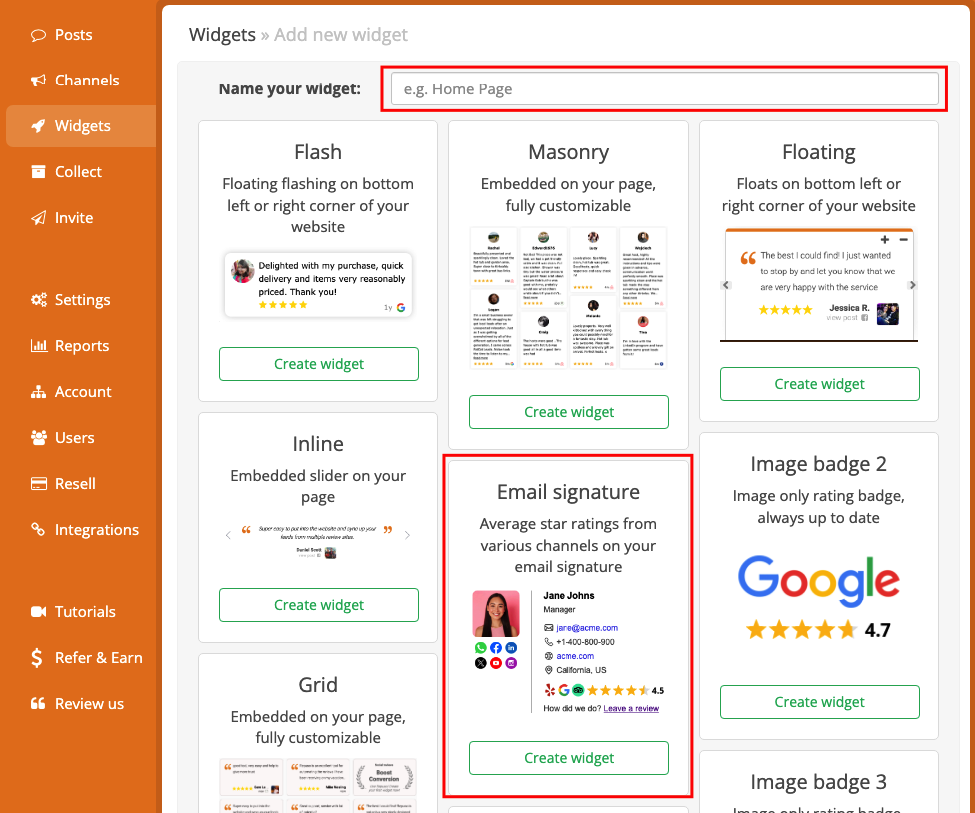Screen dimensions: 975x813
Task: Click Widgets breadcrumb link
Action: point(222,35)
